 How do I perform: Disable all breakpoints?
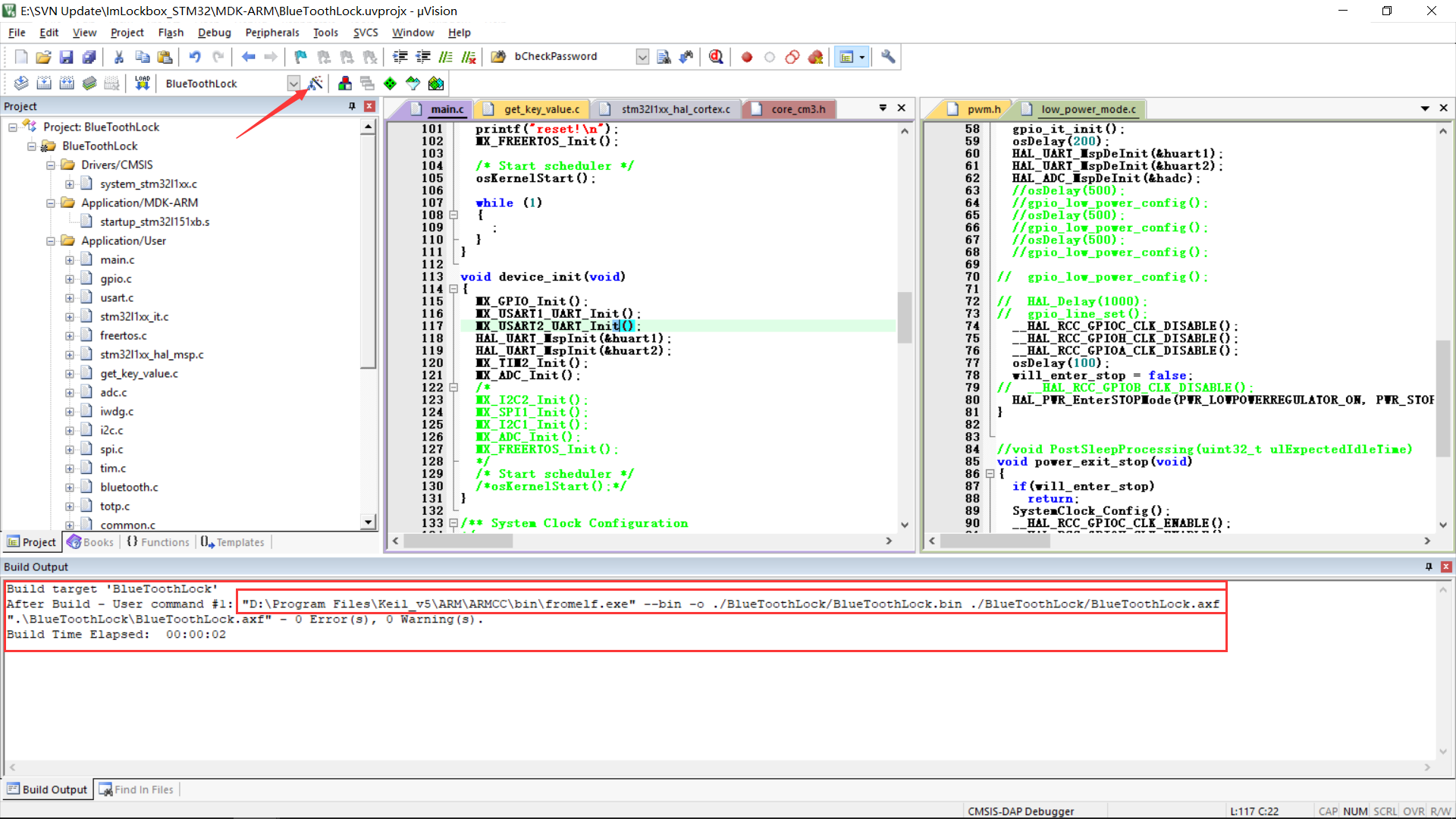click(x=792, y=57)
